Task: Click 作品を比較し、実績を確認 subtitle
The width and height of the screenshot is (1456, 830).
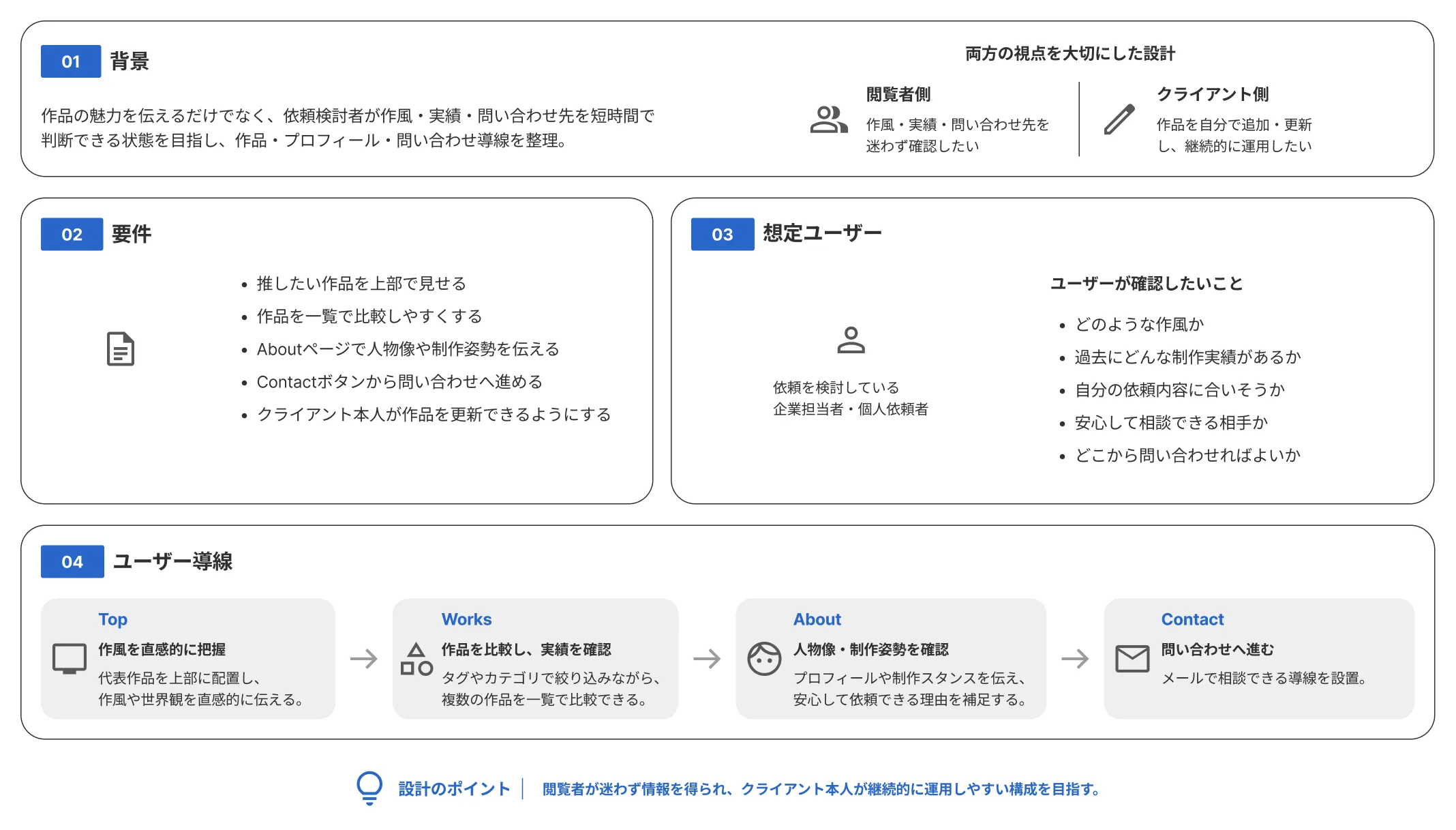Action: [526, 649]
